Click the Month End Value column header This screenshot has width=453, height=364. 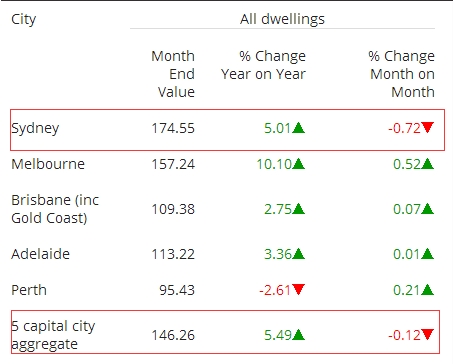pyautogui.click(x=173, y=74)
